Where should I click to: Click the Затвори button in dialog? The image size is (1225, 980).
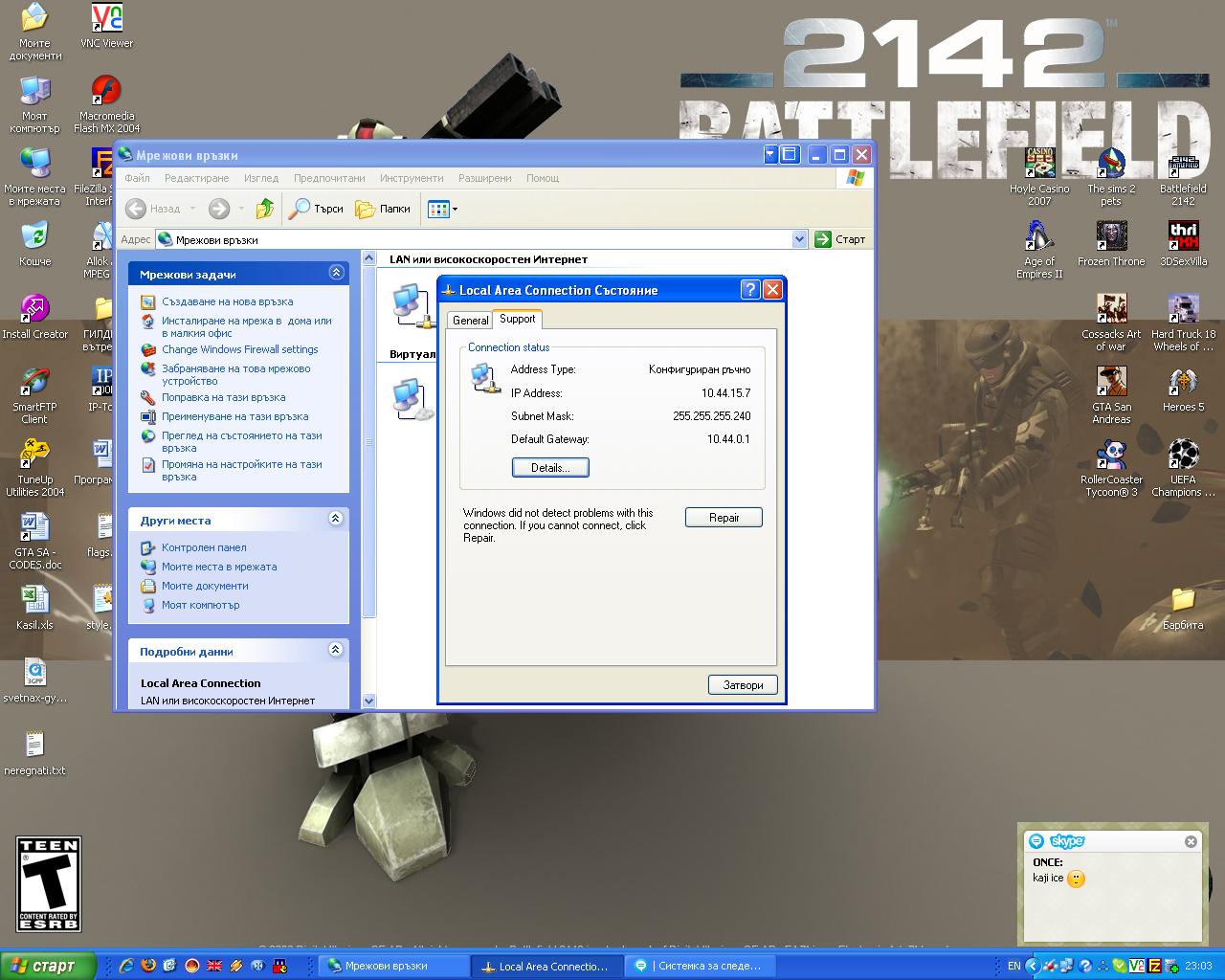click(744, 685)
